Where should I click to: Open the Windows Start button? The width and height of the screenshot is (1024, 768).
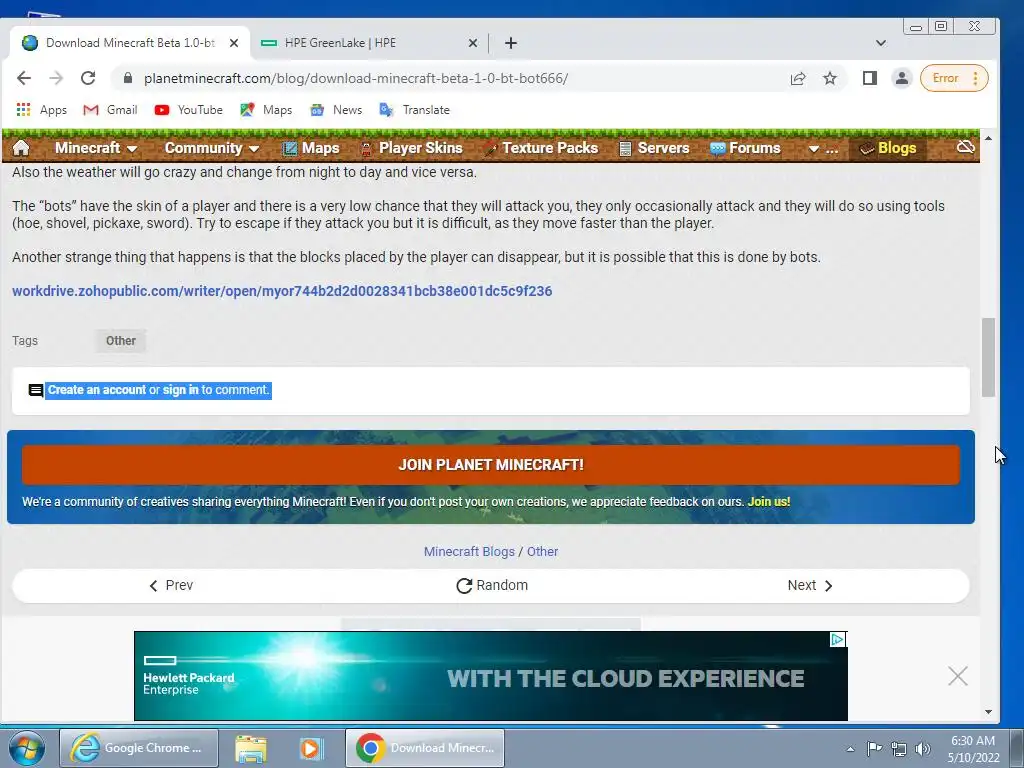tap(26, 748)
